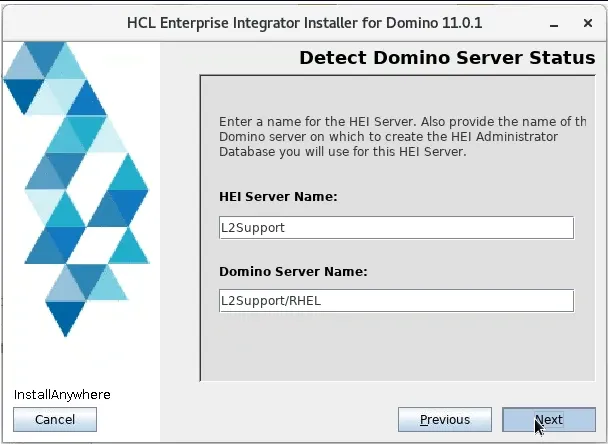Click the 'Enter a name for the HEI Server' instructions

pyautogui.click(x=402, y=136)
